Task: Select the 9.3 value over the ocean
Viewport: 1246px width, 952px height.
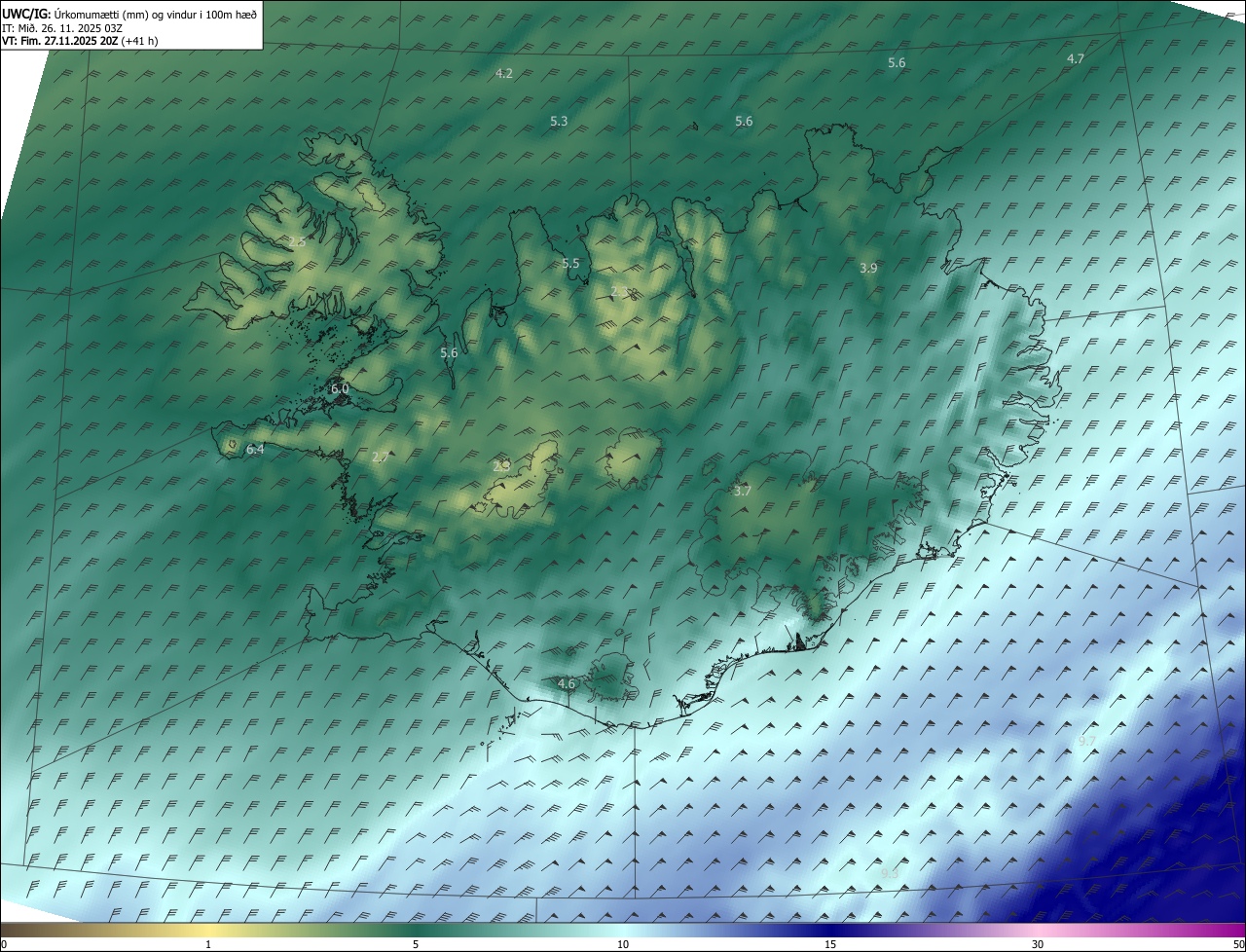Action: click(889, 874)
